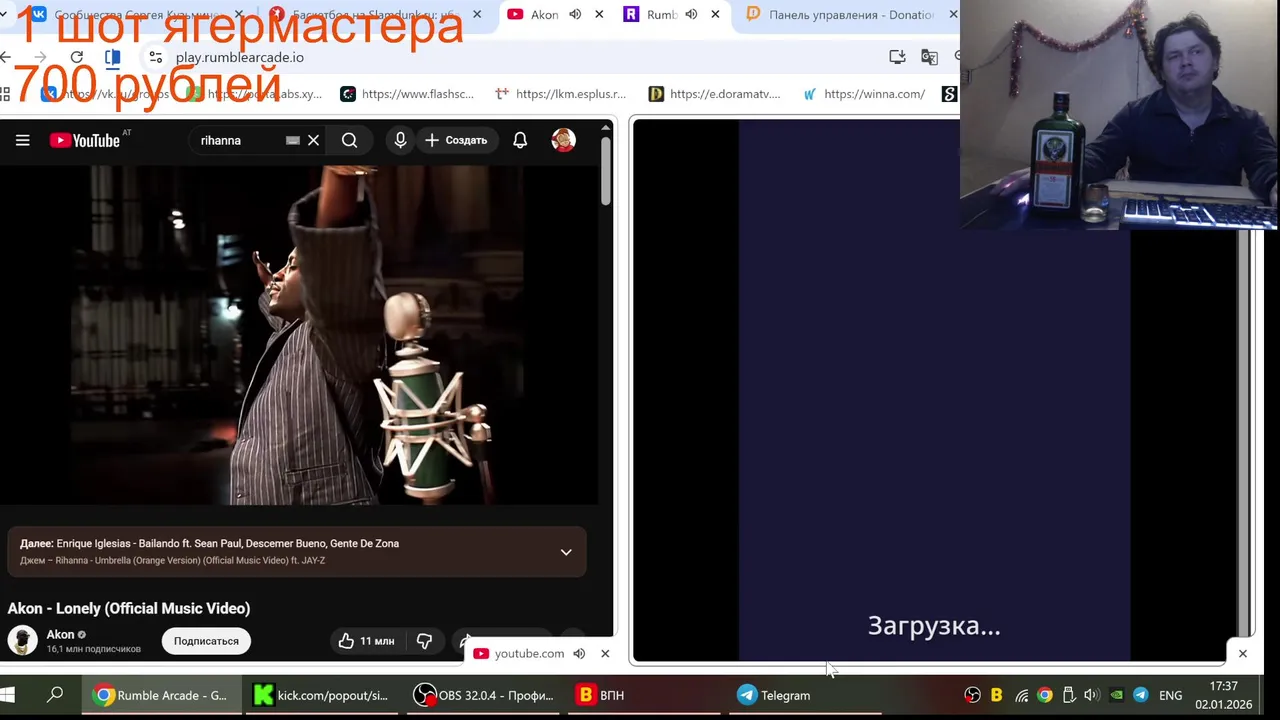This screenshot has height=720, width=1280.
Task: Open site information icon in address bar
Action: click(x=155, y=57)
